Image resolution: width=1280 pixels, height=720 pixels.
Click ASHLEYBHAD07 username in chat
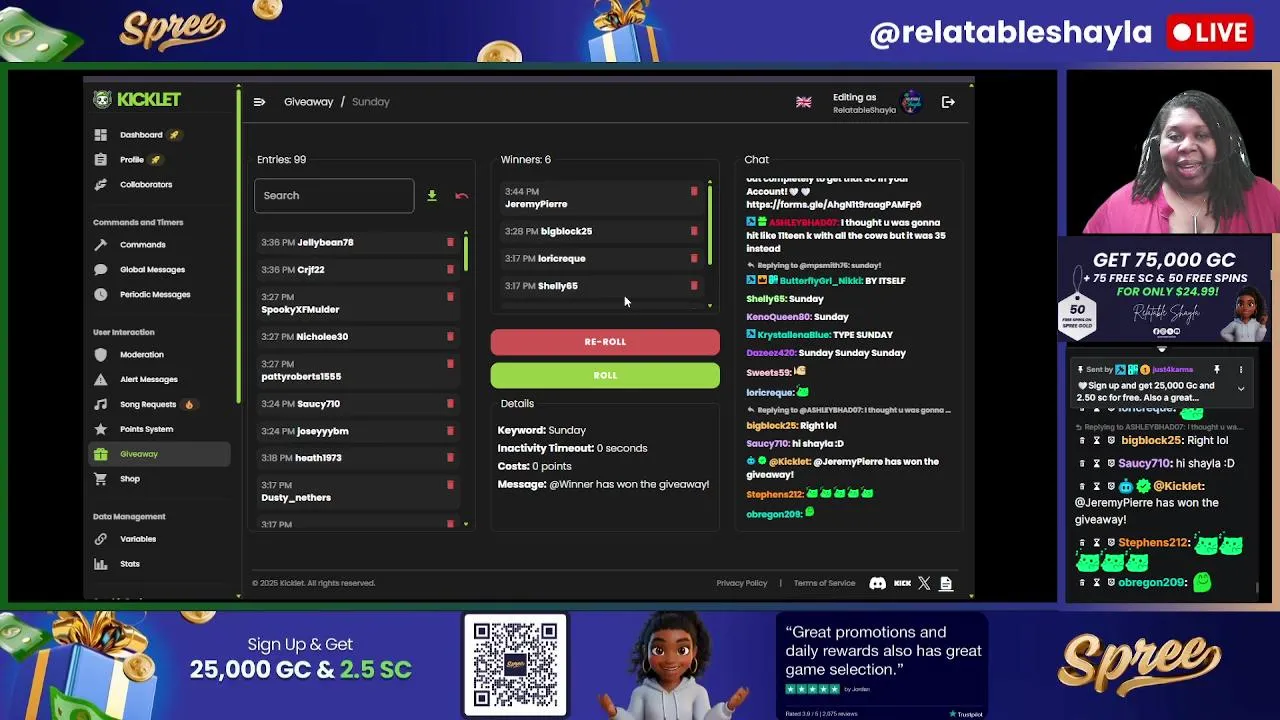[x=804, y=222]
